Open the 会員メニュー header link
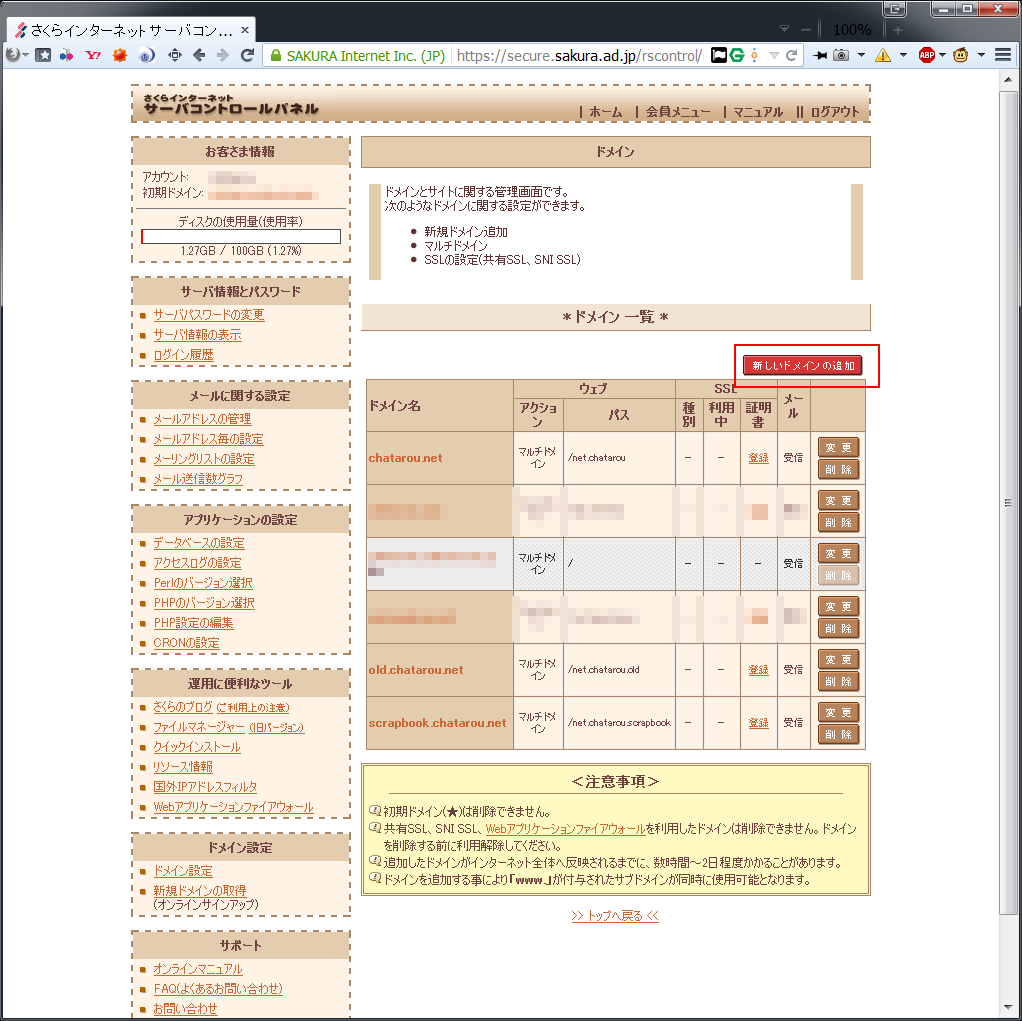The width and height of the screenshot is (1022, 1021). (x=678, y=112)
